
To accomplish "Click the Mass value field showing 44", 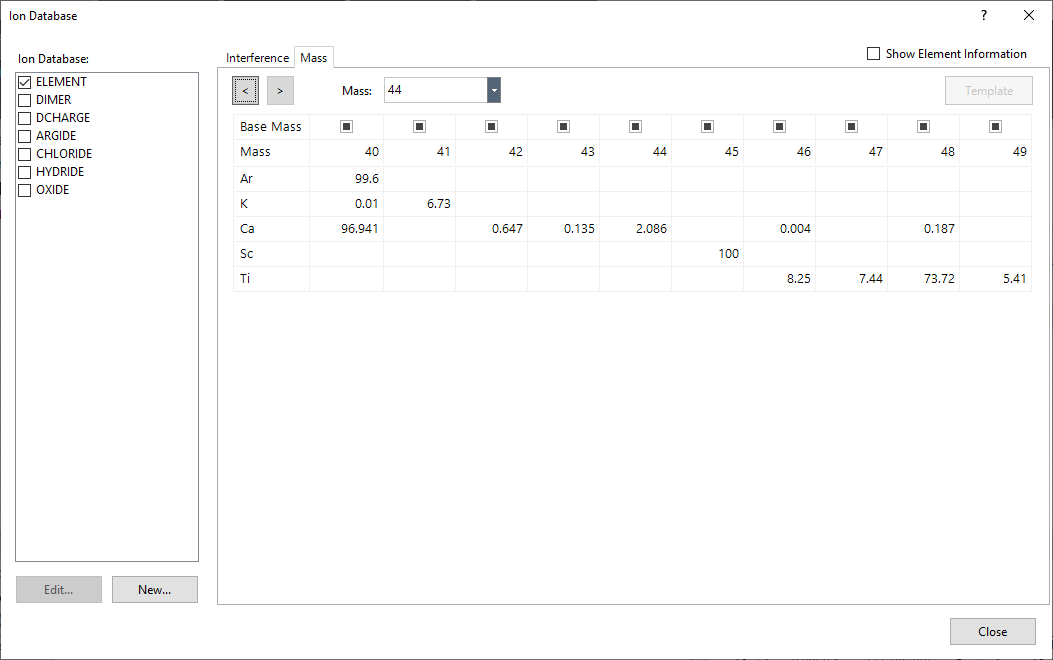I will coord(436,90).
